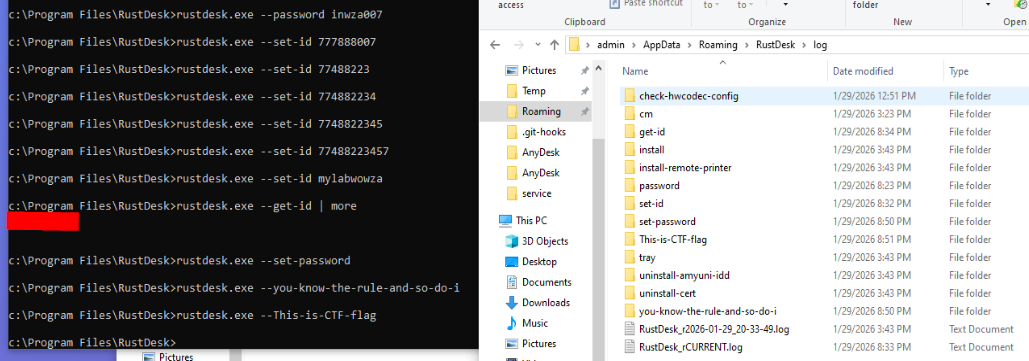1029x361 pixels.
Task: Open the .git-hooks folder in the navigation pane
Action: pos(543,132)
